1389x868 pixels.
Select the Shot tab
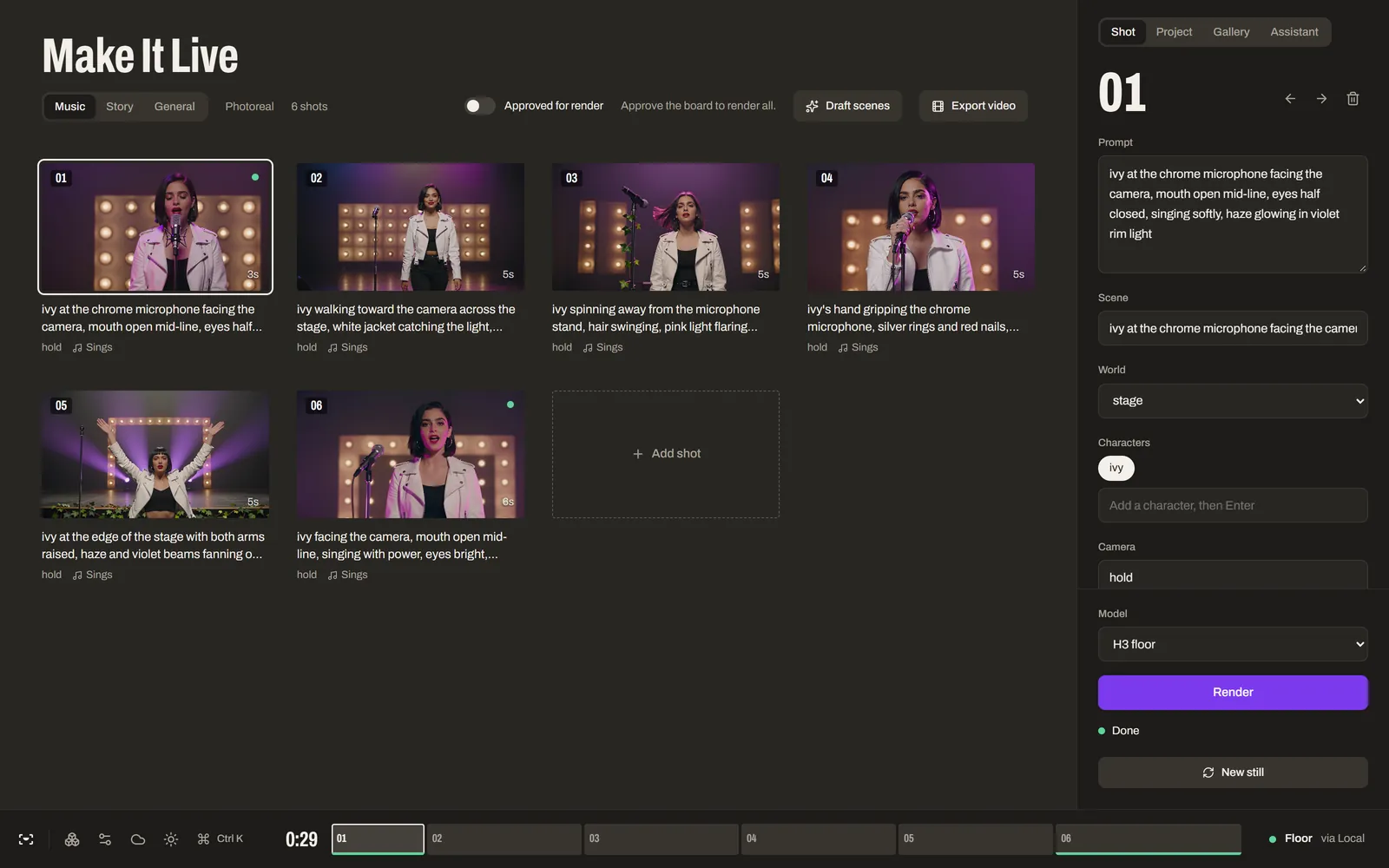pyautogui.click(x=1122, y=32)
